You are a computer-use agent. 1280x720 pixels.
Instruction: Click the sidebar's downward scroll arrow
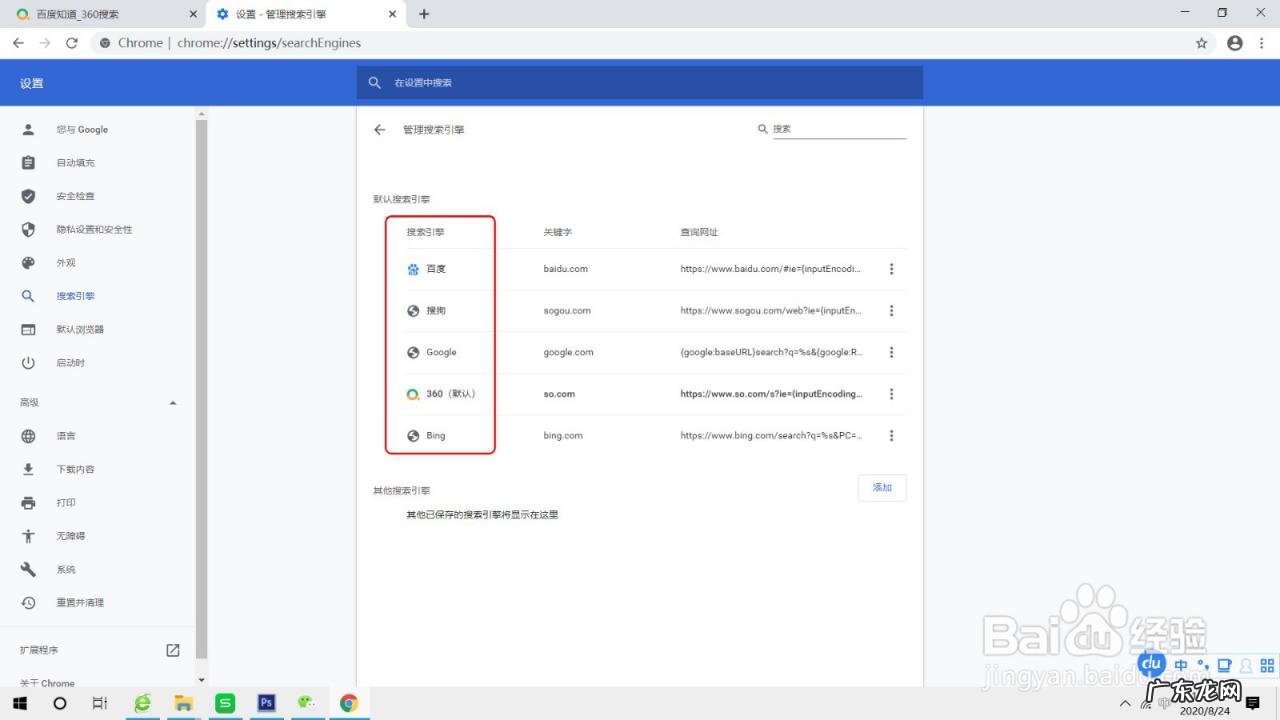click(x=201, y=679)
